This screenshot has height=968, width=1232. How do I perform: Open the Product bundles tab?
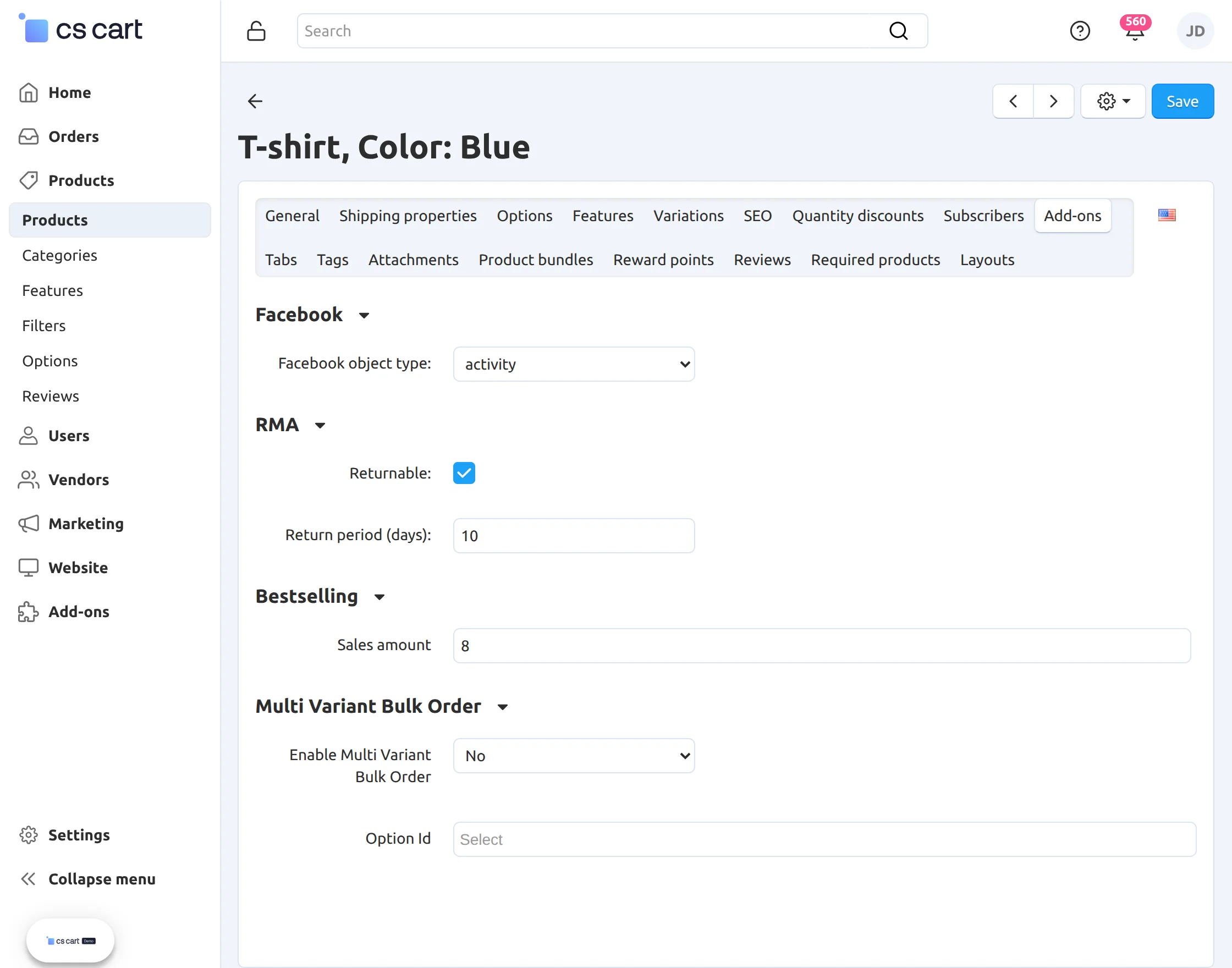[x=536, y=260]
